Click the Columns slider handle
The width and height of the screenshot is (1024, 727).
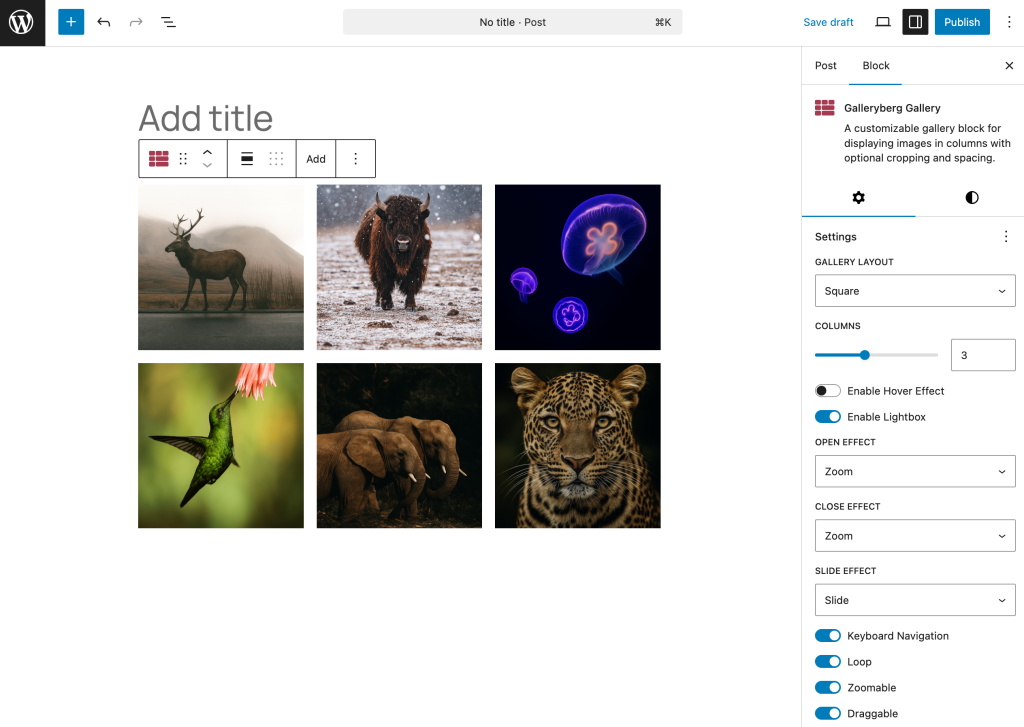tap(865, 355)
